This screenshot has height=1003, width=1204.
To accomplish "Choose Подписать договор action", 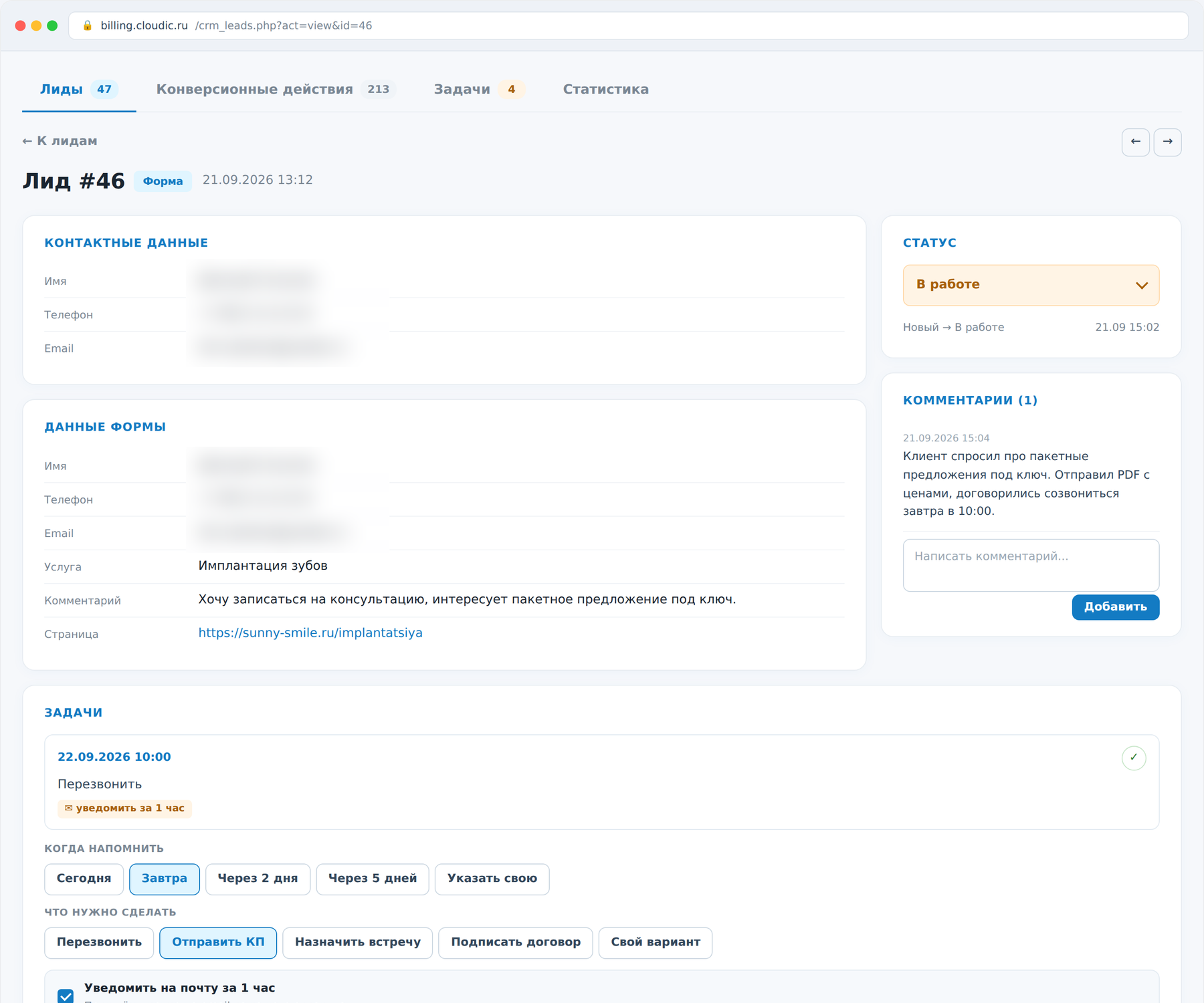I will pyautogui.click(x=516, y=942).
